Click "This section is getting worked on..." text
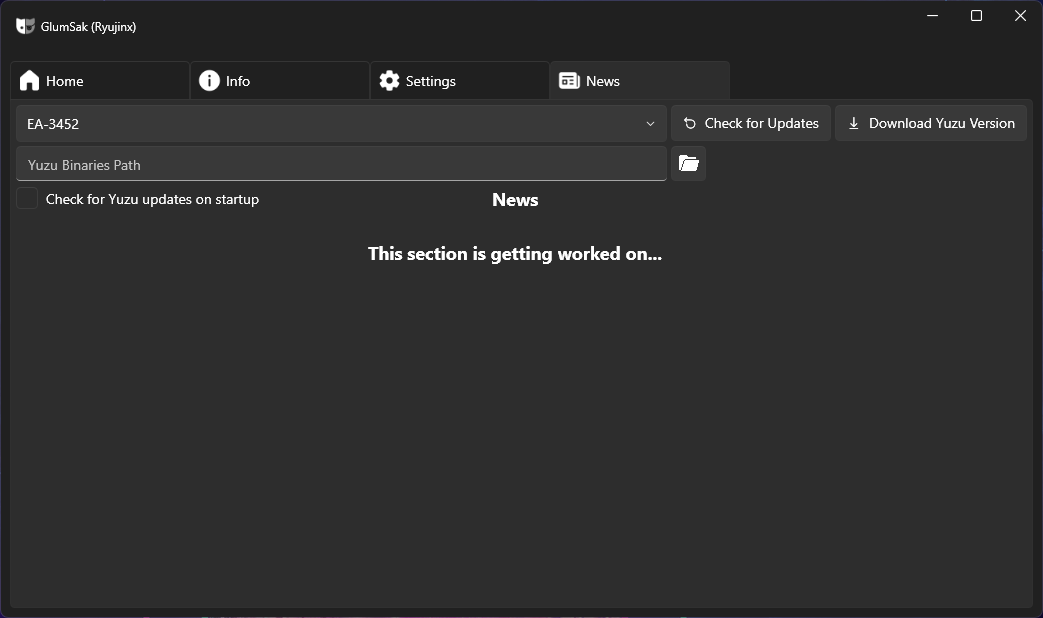 point(515,254)
